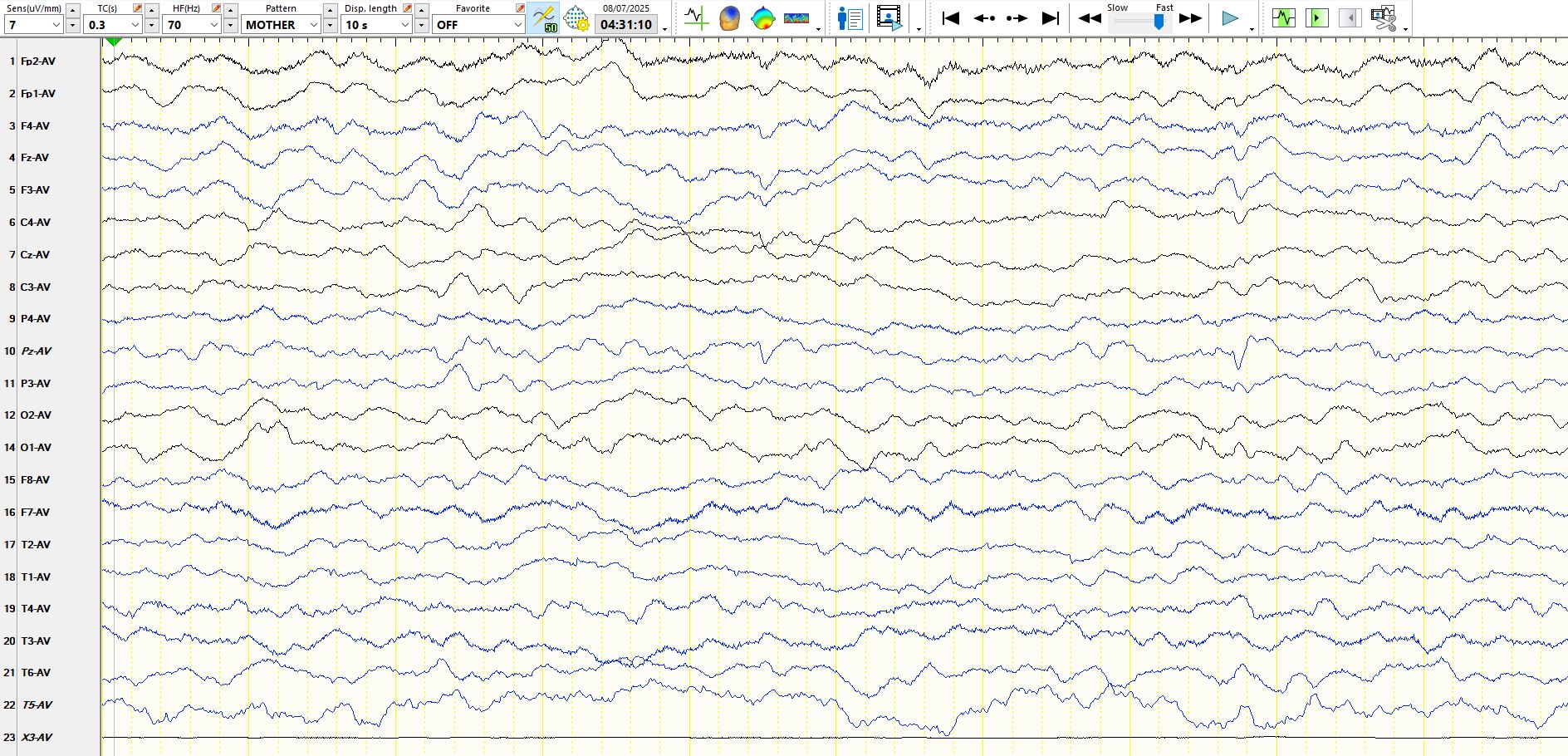Open the patient information icon

tap(850, 18)
